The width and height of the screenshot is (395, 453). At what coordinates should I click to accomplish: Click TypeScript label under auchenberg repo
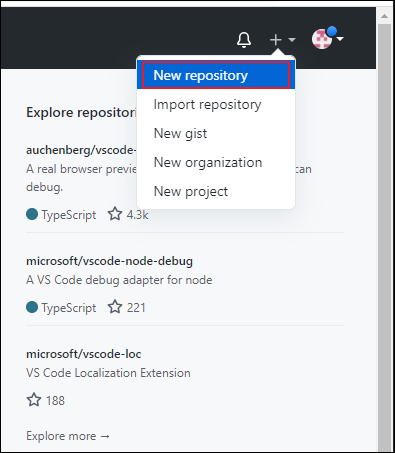coord(69,215)
